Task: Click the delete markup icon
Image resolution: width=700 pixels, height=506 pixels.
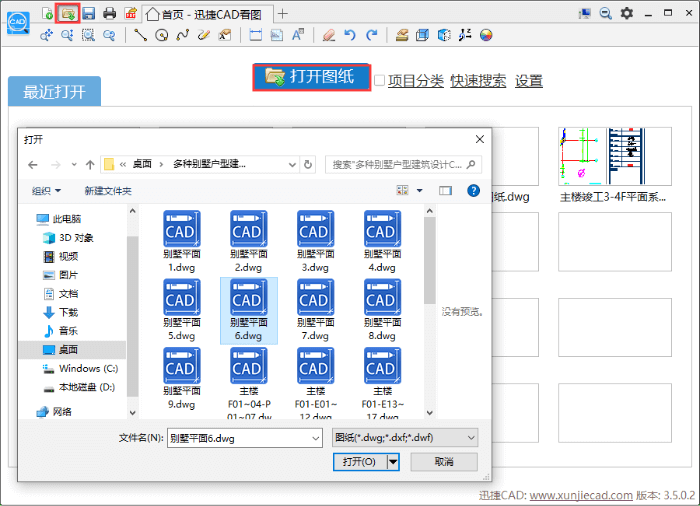Action: pyautogui.click(x=225, y=35)
